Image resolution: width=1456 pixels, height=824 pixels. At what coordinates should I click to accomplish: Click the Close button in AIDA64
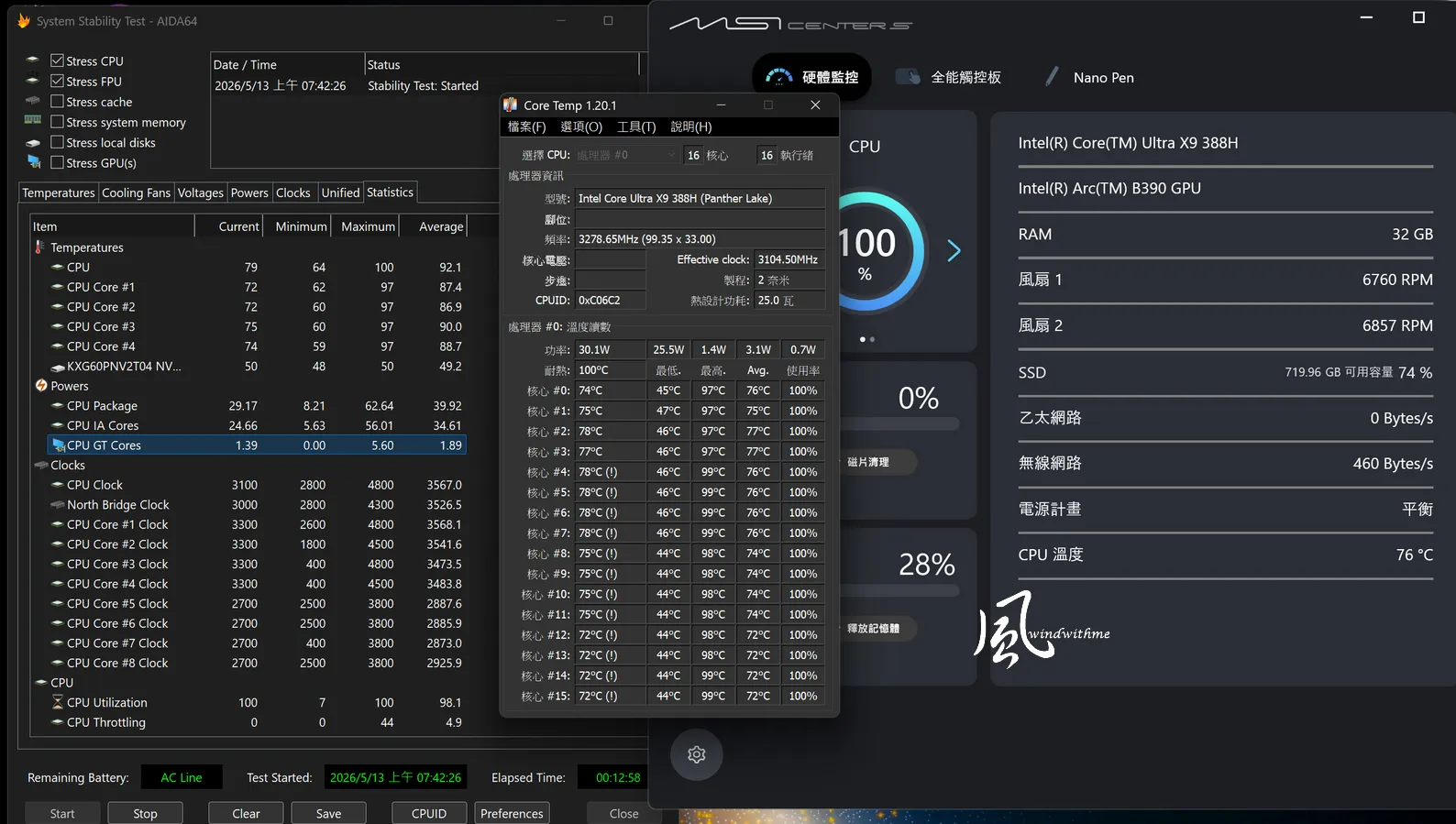pos(623,813)
